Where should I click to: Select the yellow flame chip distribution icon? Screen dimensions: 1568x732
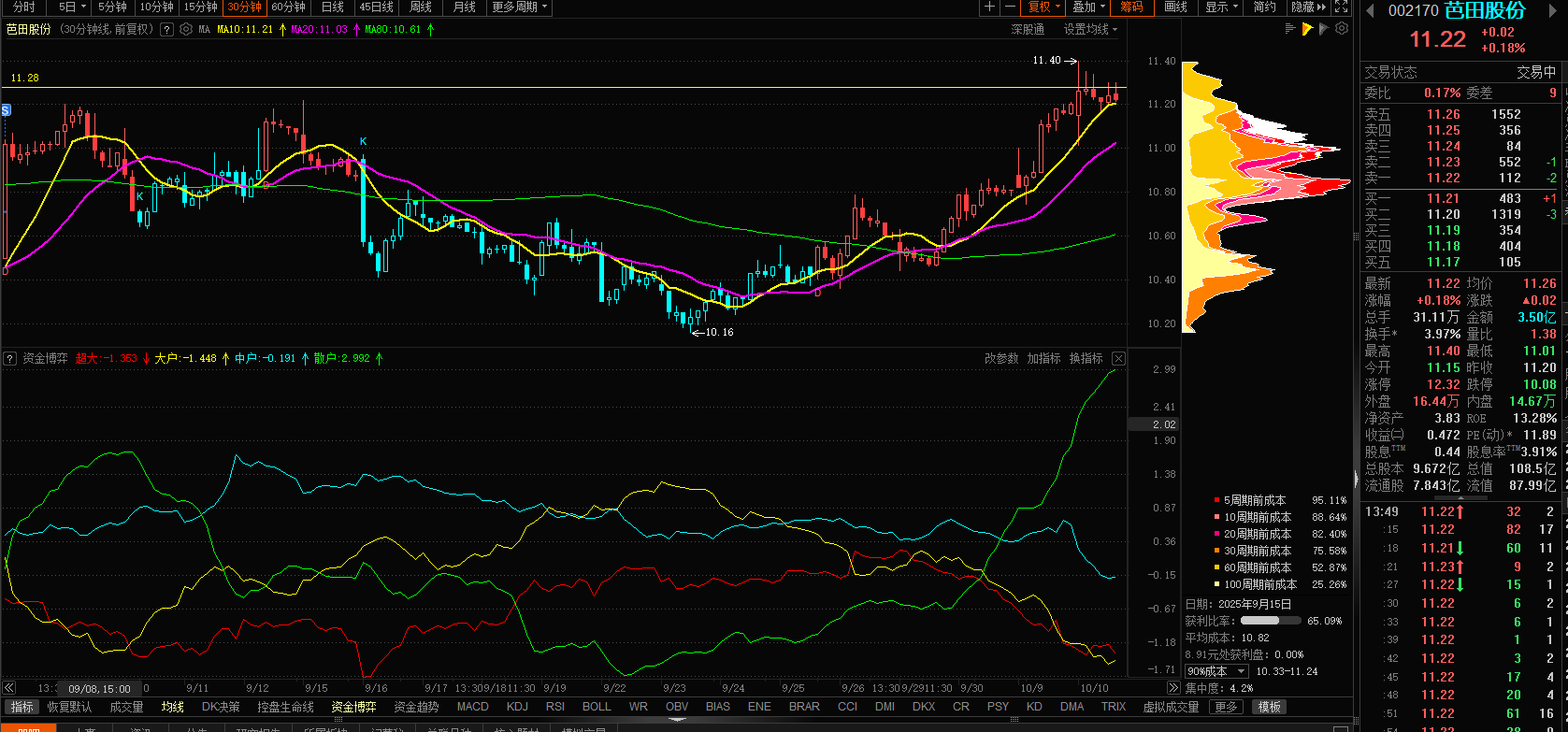[x=1307, y=29]
